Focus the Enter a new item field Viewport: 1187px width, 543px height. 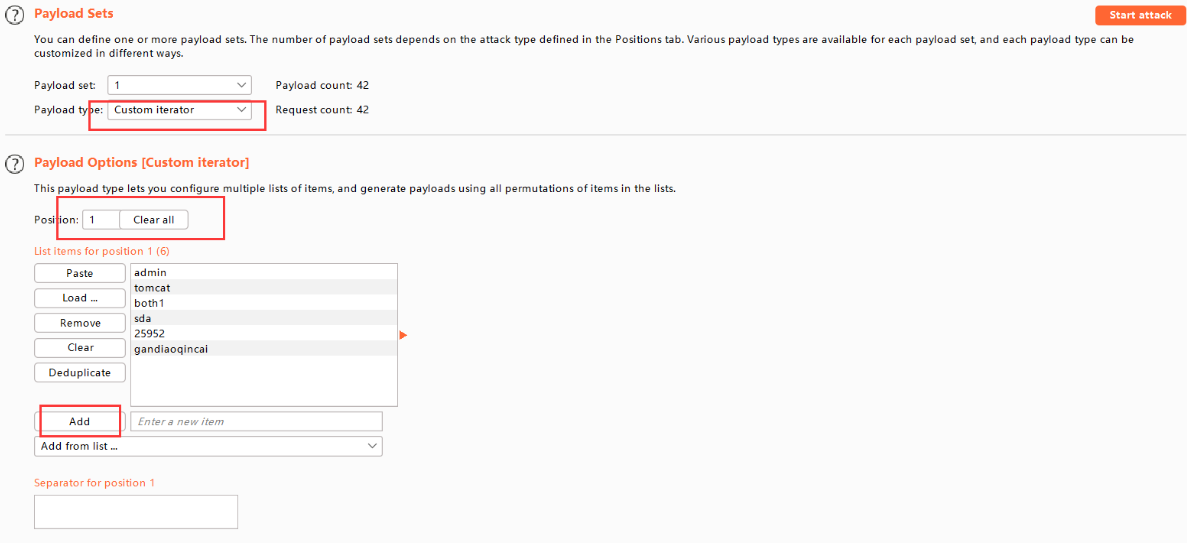coord(256,422)
